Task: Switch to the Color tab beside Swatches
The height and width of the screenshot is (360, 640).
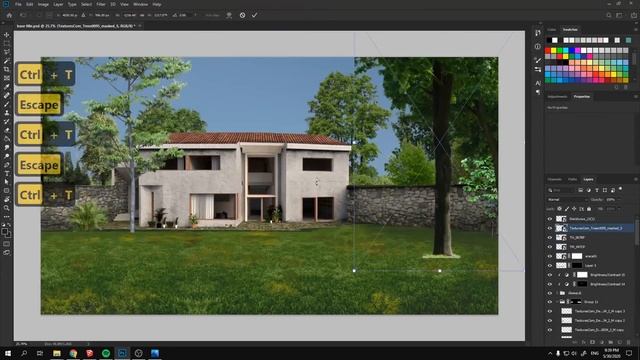Action: 551,29
